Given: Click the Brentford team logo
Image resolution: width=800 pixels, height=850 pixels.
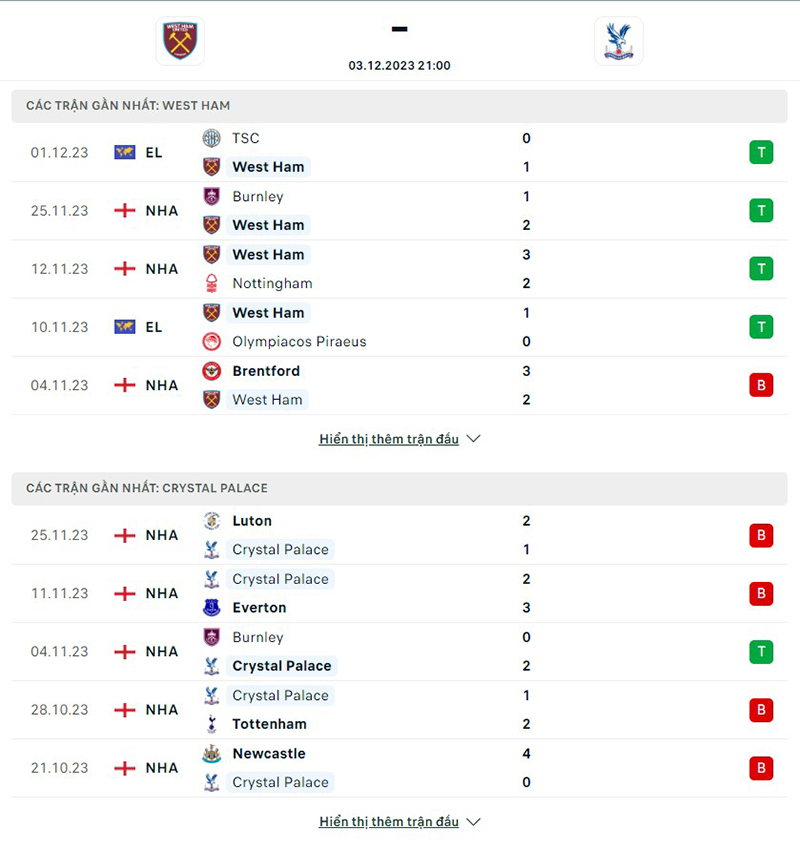Looking at the screenshot, I should (211, 371).
